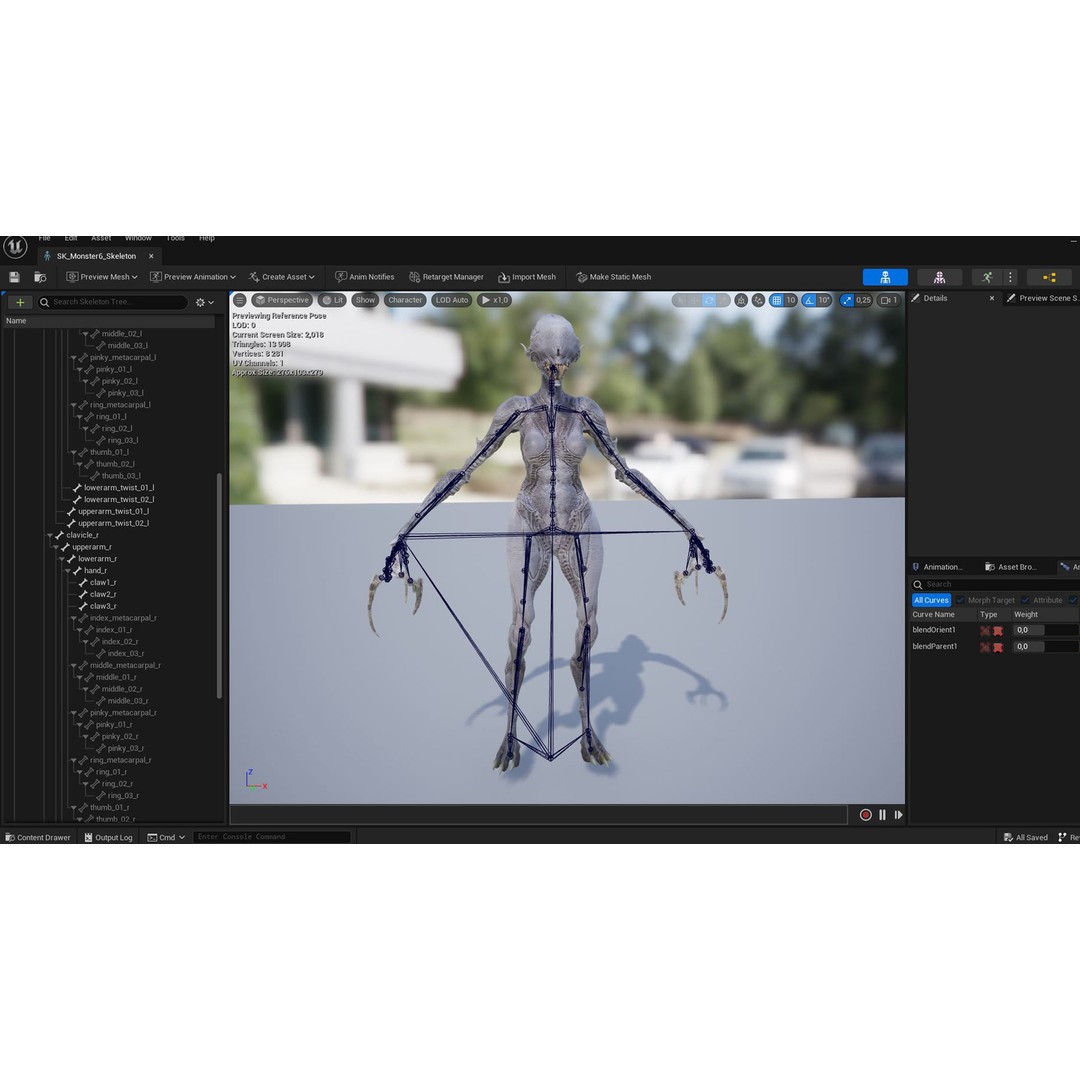
Task: Toggle rotation angle snapping
Action: pos(809,300)
